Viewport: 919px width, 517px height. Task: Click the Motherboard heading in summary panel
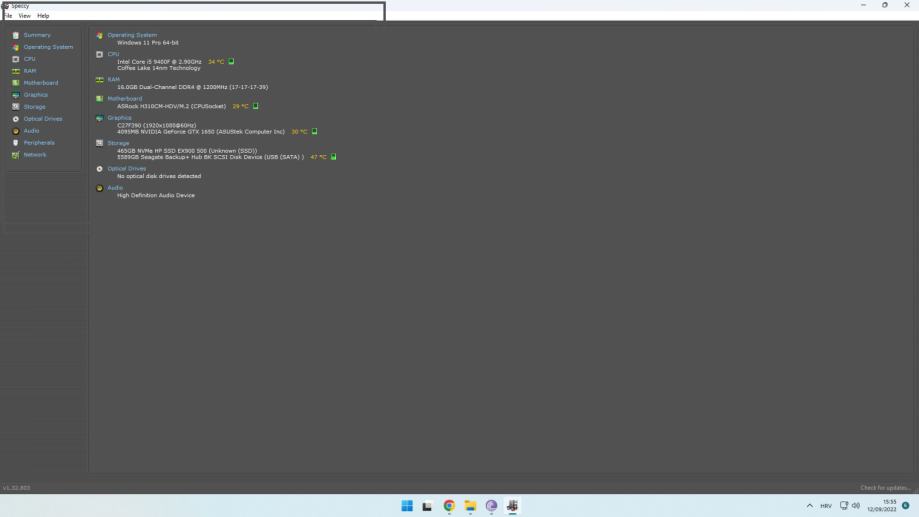(x=125, y=98)
